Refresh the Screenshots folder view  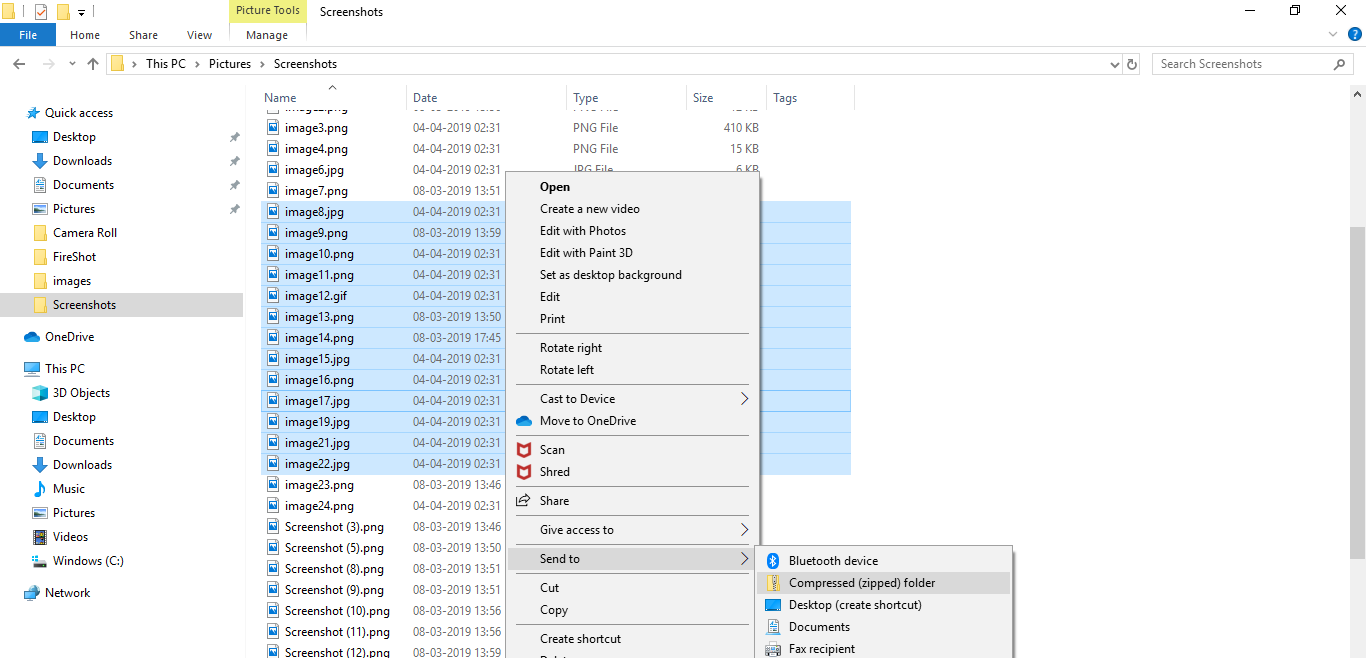coord(1132,64)
